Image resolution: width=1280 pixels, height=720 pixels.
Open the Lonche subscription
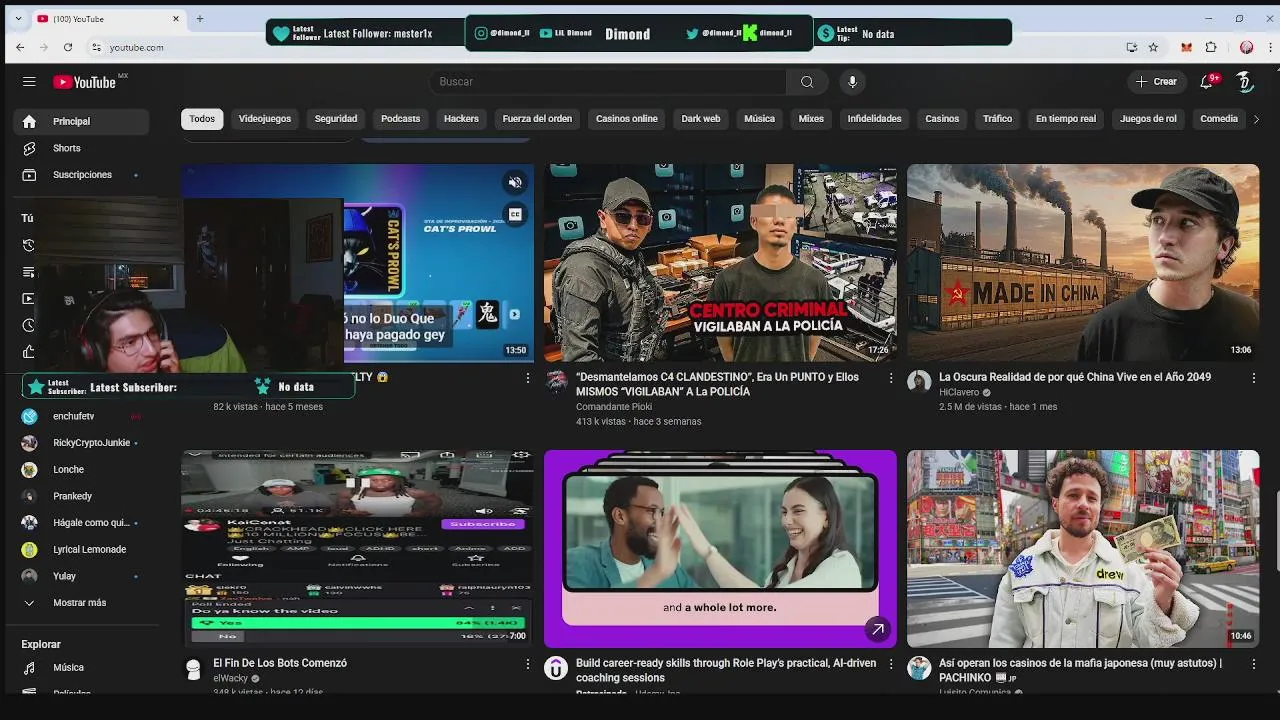click(x=82, y=470)
